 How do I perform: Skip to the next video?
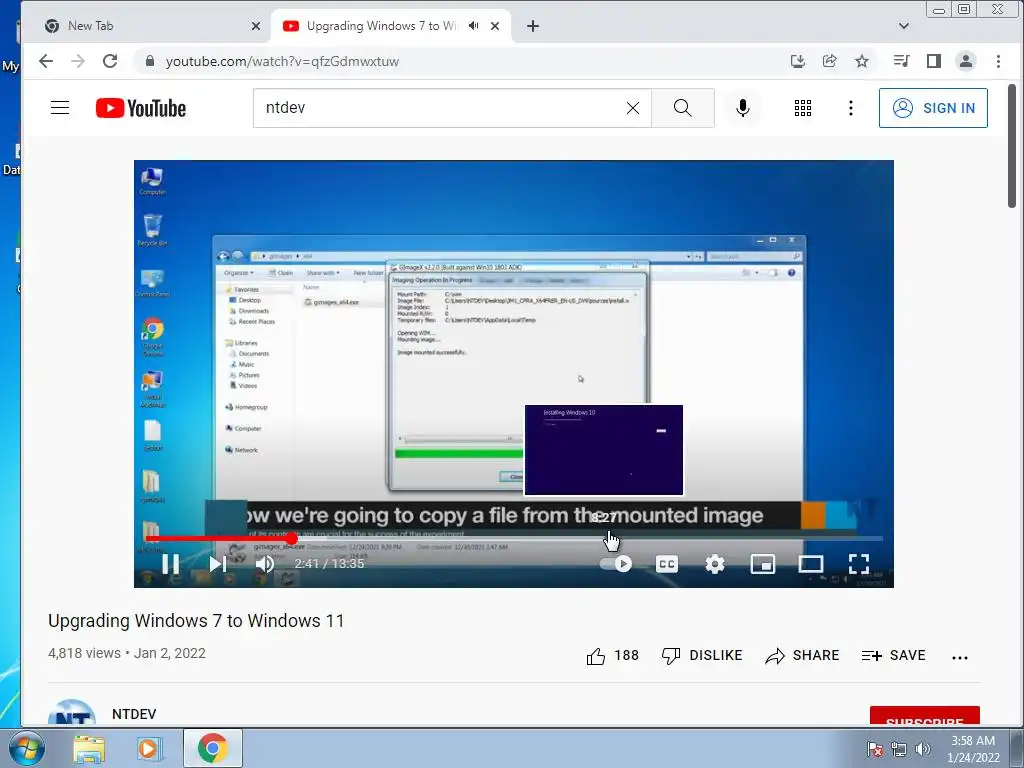[218, 564]
